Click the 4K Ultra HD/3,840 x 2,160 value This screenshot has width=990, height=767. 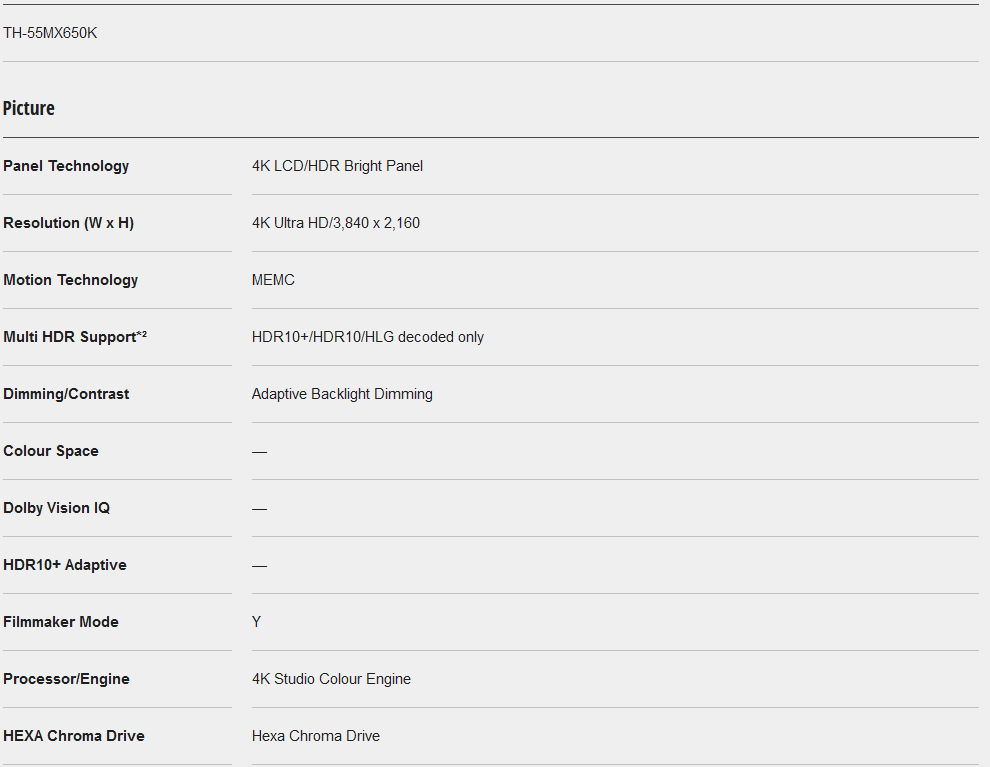click(x=336, y=223)
